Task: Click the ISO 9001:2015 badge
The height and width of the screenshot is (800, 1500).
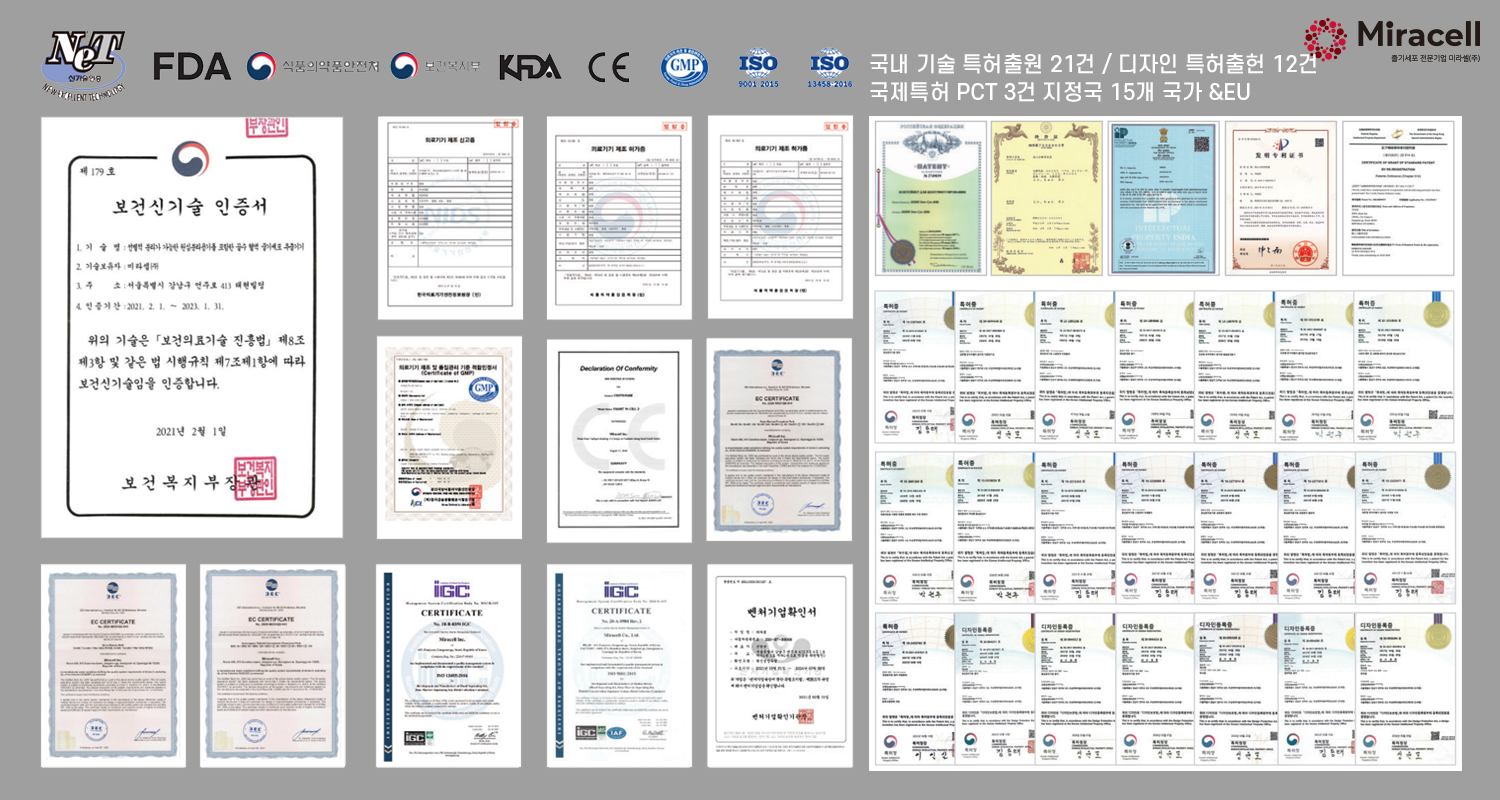Action: click(x=757, y=68)
